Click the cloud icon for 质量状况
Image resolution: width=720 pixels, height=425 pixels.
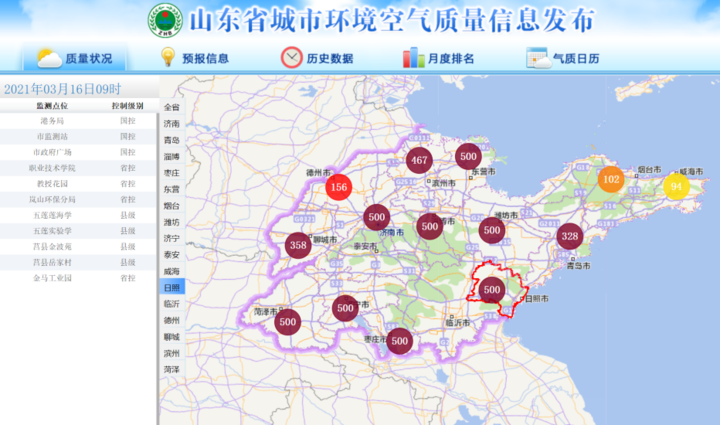[49, 58]
